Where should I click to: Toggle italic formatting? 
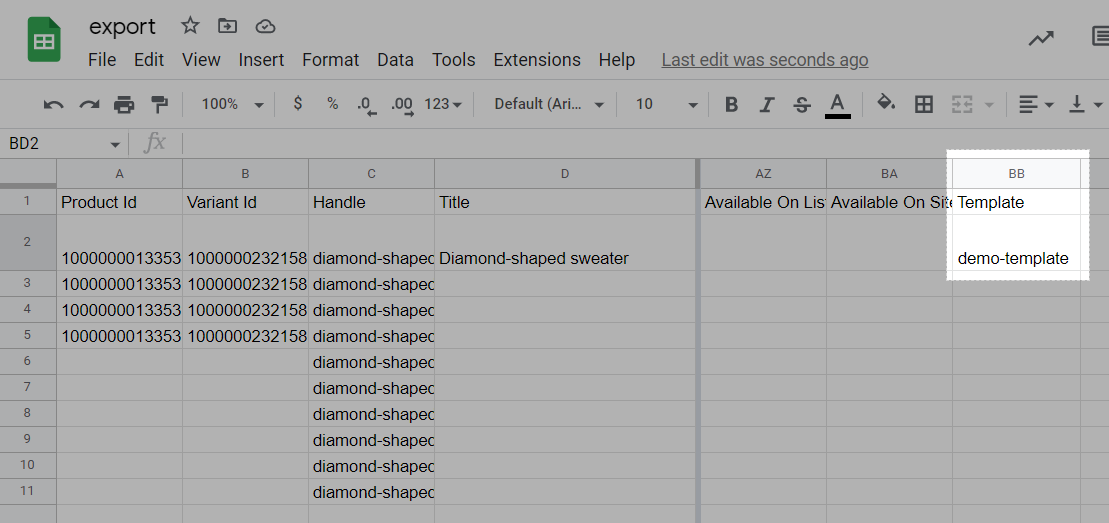tap(767, 105)
